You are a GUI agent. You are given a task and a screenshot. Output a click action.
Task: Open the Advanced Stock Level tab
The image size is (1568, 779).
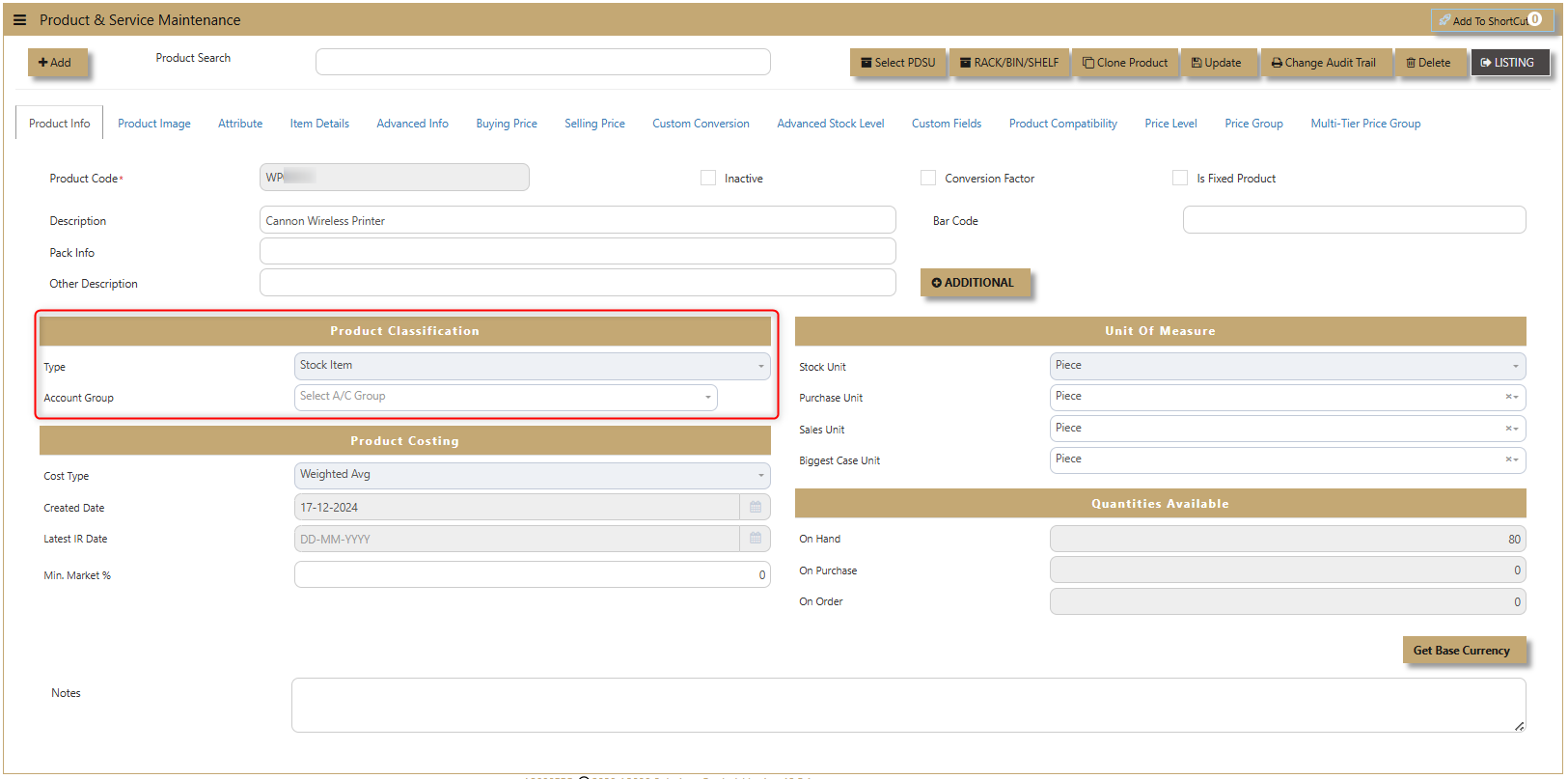(831, 124)
